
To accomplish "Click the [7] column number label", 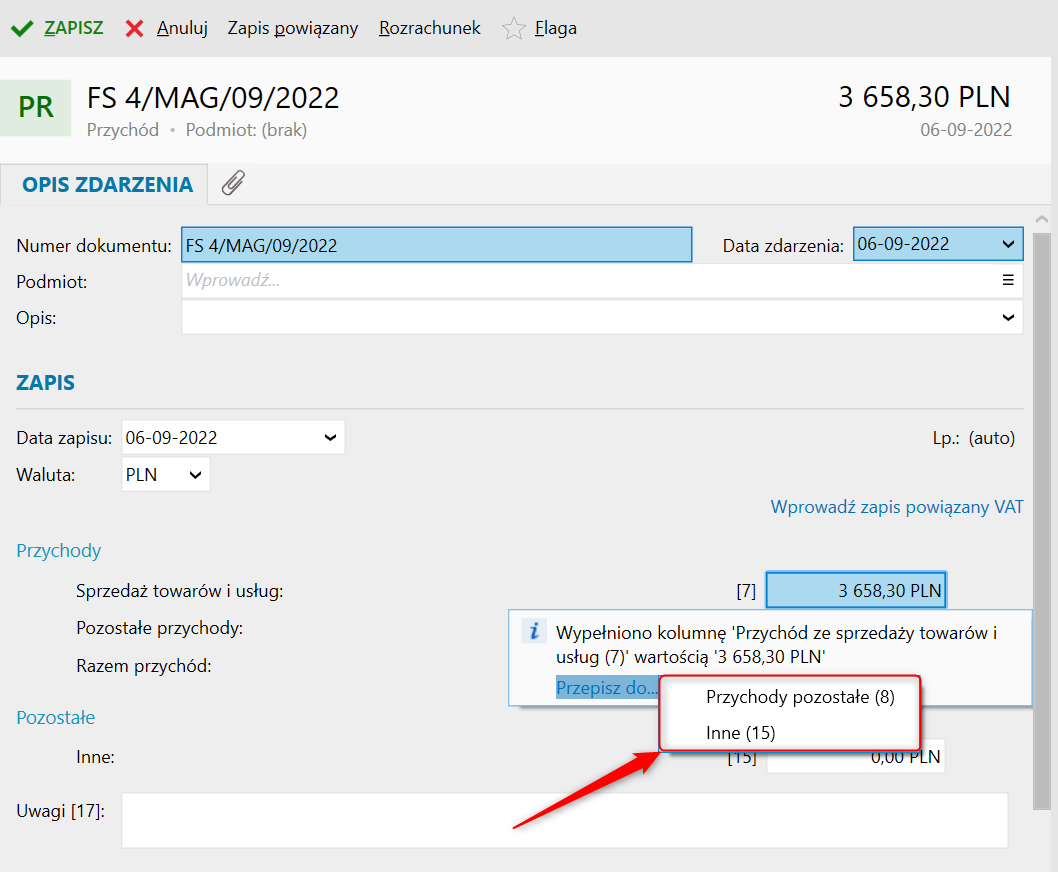I will coord(746,591).
